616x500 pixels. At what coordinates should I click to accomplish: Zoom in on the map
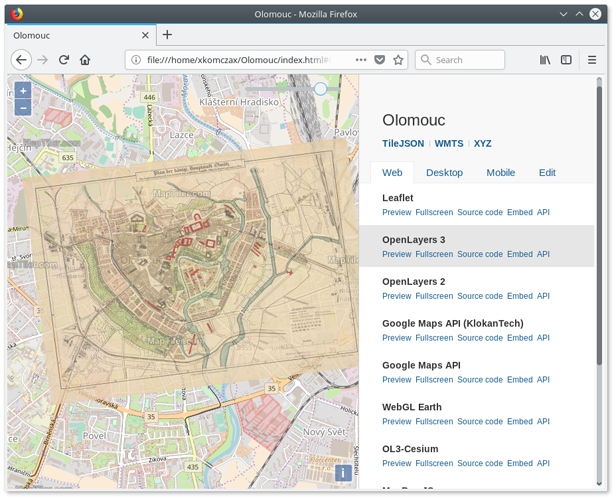point(23,91)
